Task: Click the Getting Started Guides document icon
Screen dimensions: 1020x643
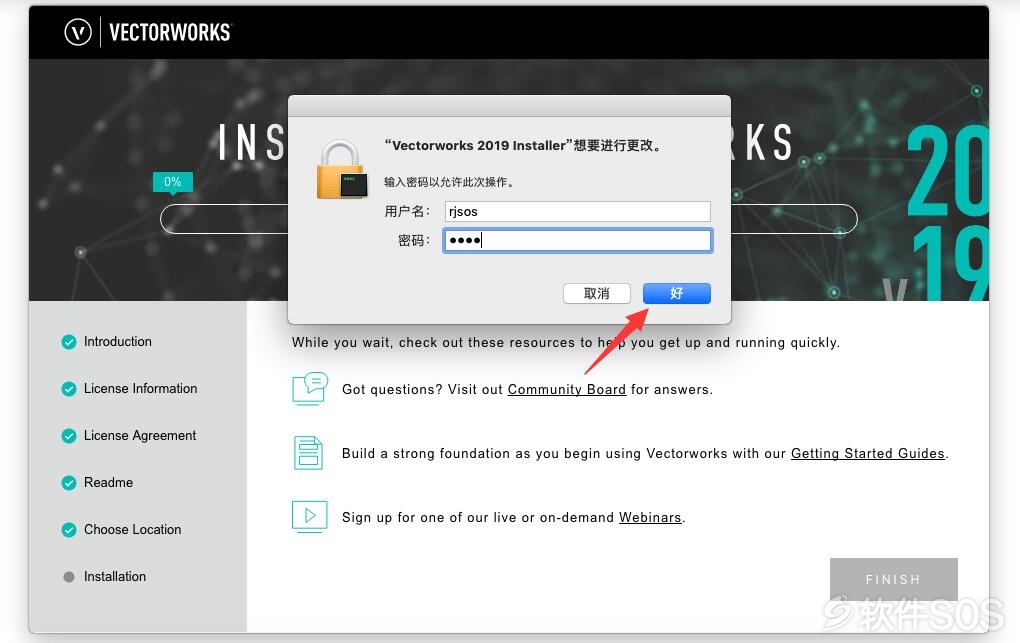Action: (x=308, y=453)
